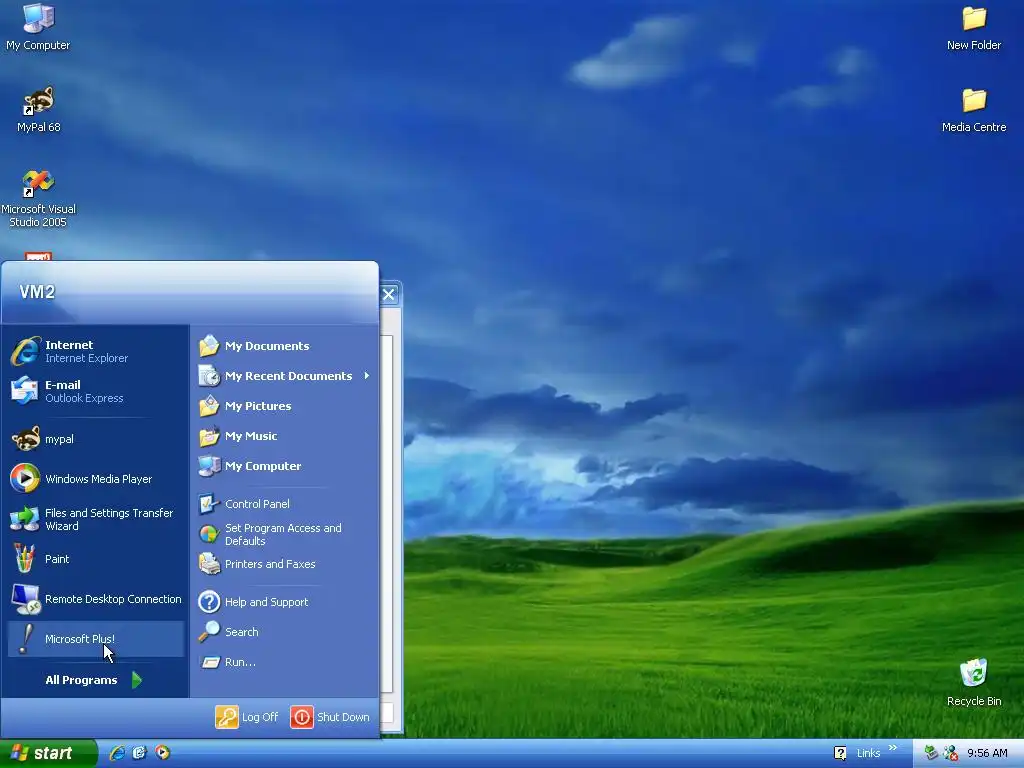Expand All Programs list

pos(93,680)
